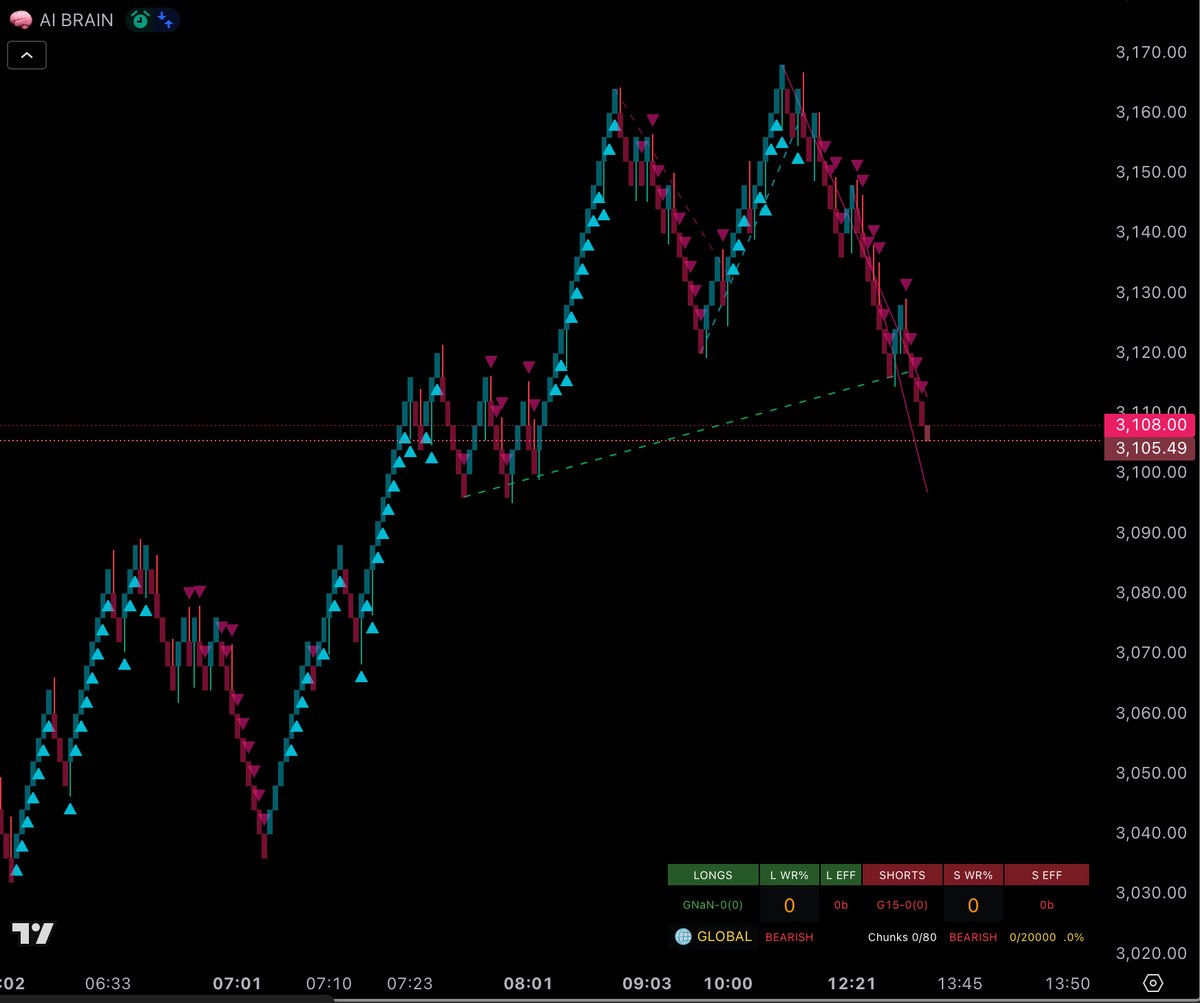Click the 10:00 time axis label
Viewport: 1200px width, 1003px height.
click(x=728, y=984)
